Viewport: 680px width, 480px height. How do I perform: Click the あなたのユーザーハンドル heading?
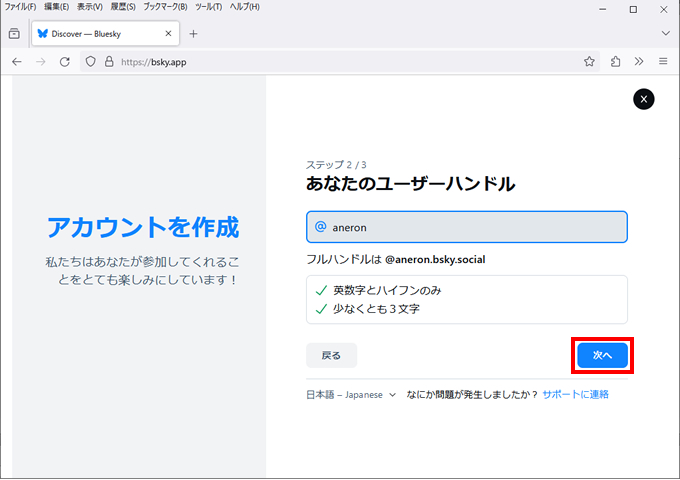410,184
